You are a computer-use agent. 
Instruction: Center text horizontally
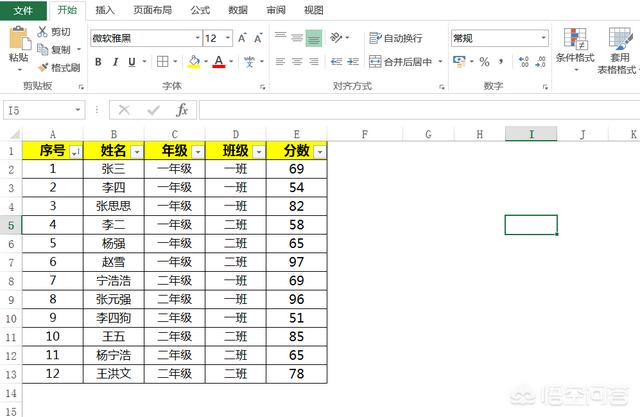coord(297,62)
